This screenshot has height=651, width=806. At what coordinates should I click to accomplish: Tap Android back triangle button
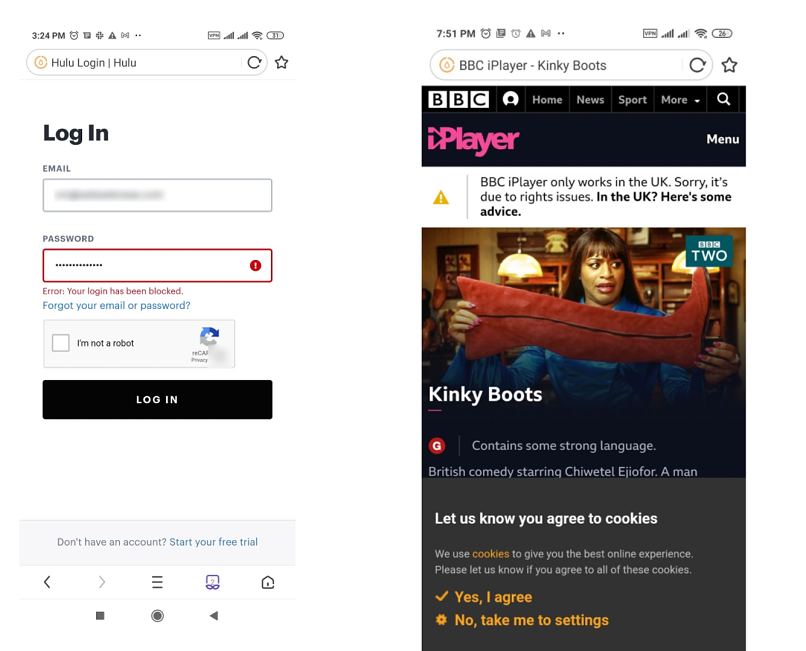[214, 616]
